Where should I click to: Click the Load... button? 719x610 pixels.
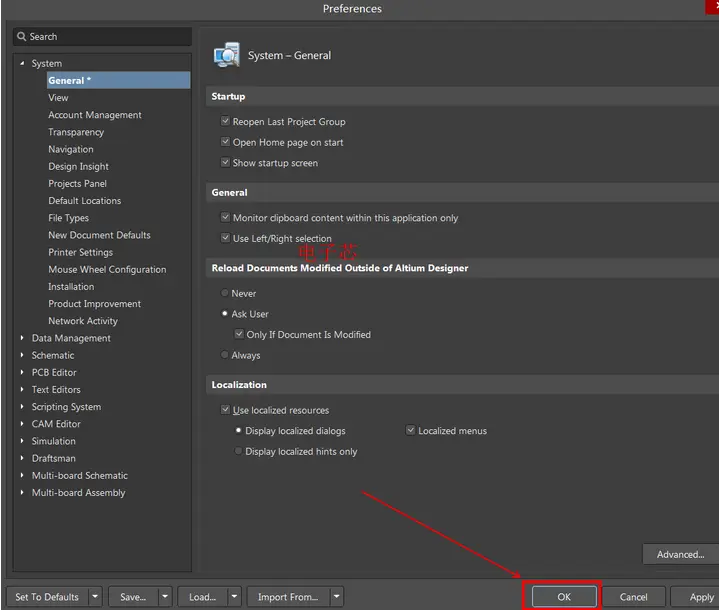pos(202,597)
